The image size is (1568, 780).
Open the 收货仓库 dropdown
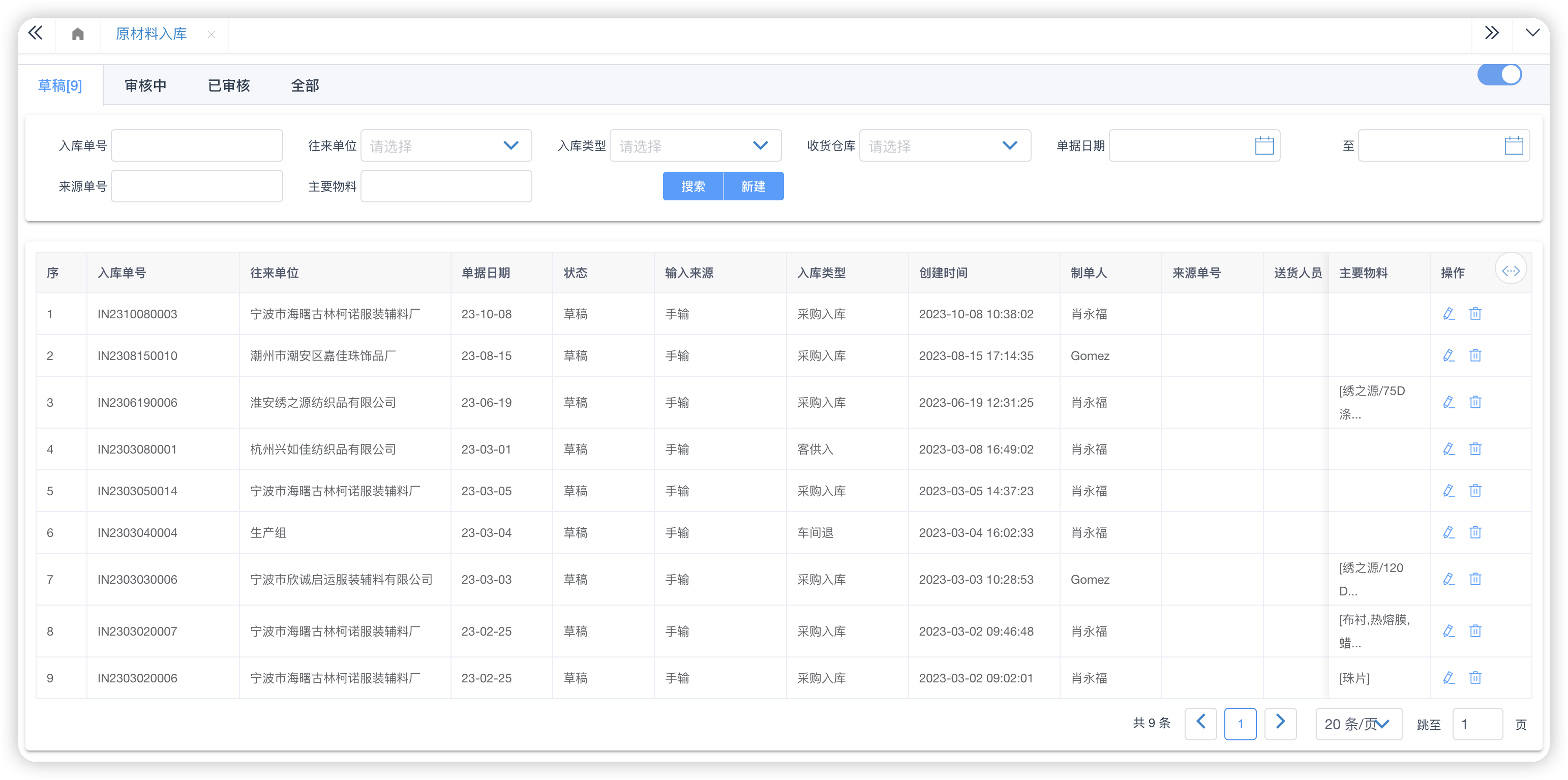[x=945, y=145]
